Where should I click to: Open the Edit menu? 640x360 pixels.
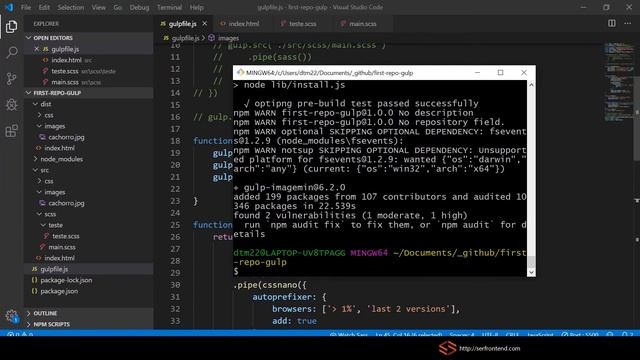[44, 7]
